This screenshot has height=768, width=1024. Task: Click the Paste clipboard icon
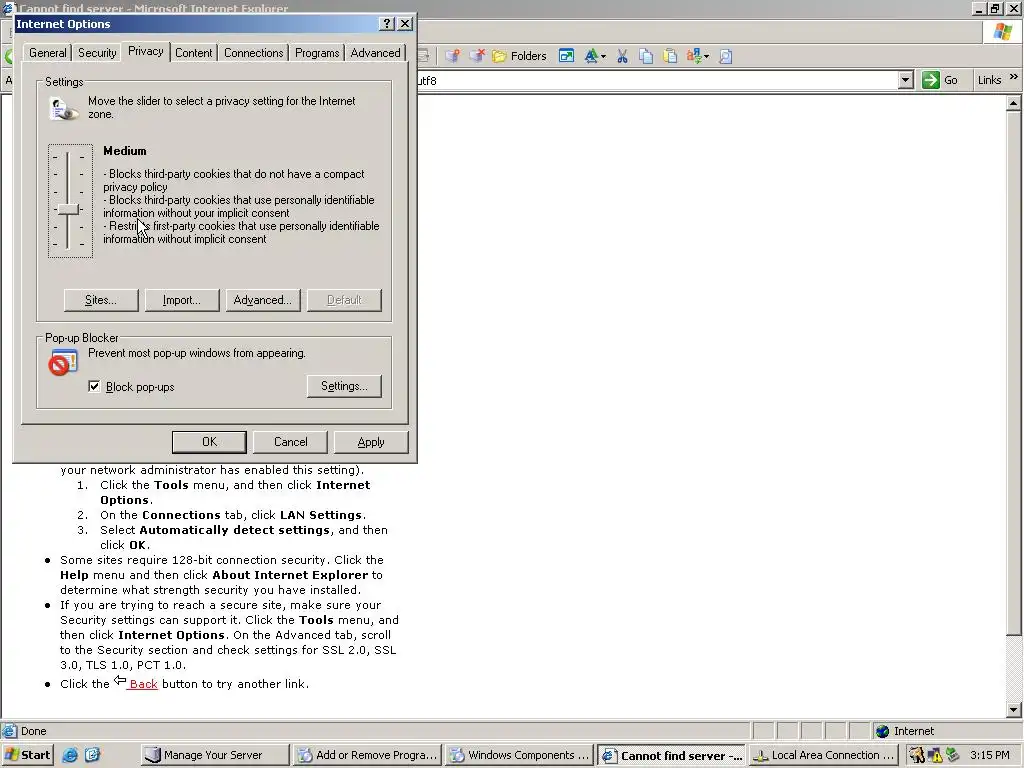click(670, 56)
